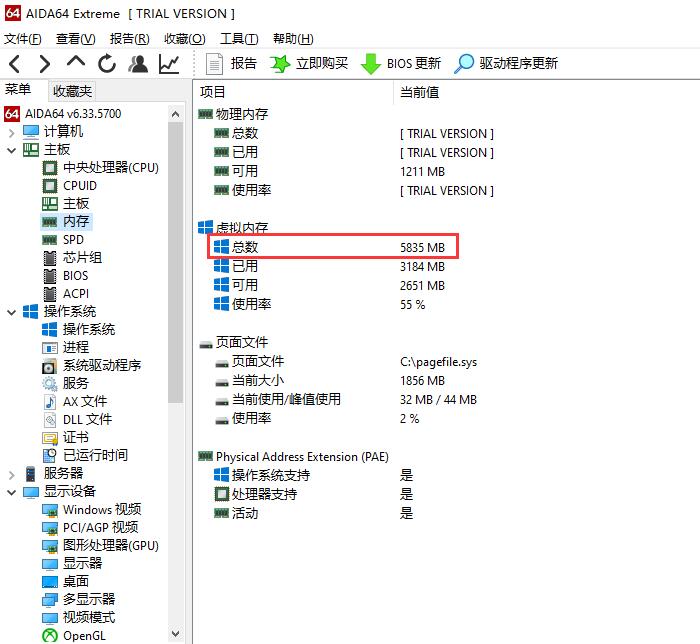700x644 pixels.
Task: Select 进程 processes tree item
Action: coord(66,347)
